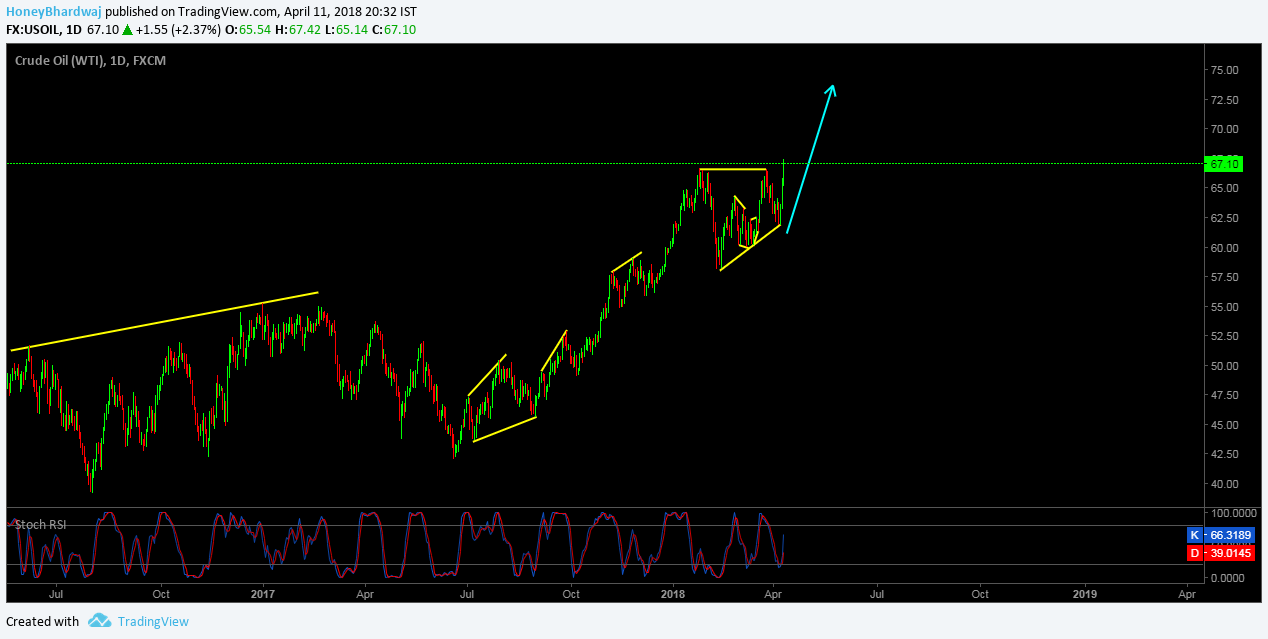This screenshot has width=1268, height=639.
Task: Click the 'Created with' footer text
Action: coord(42,621)
